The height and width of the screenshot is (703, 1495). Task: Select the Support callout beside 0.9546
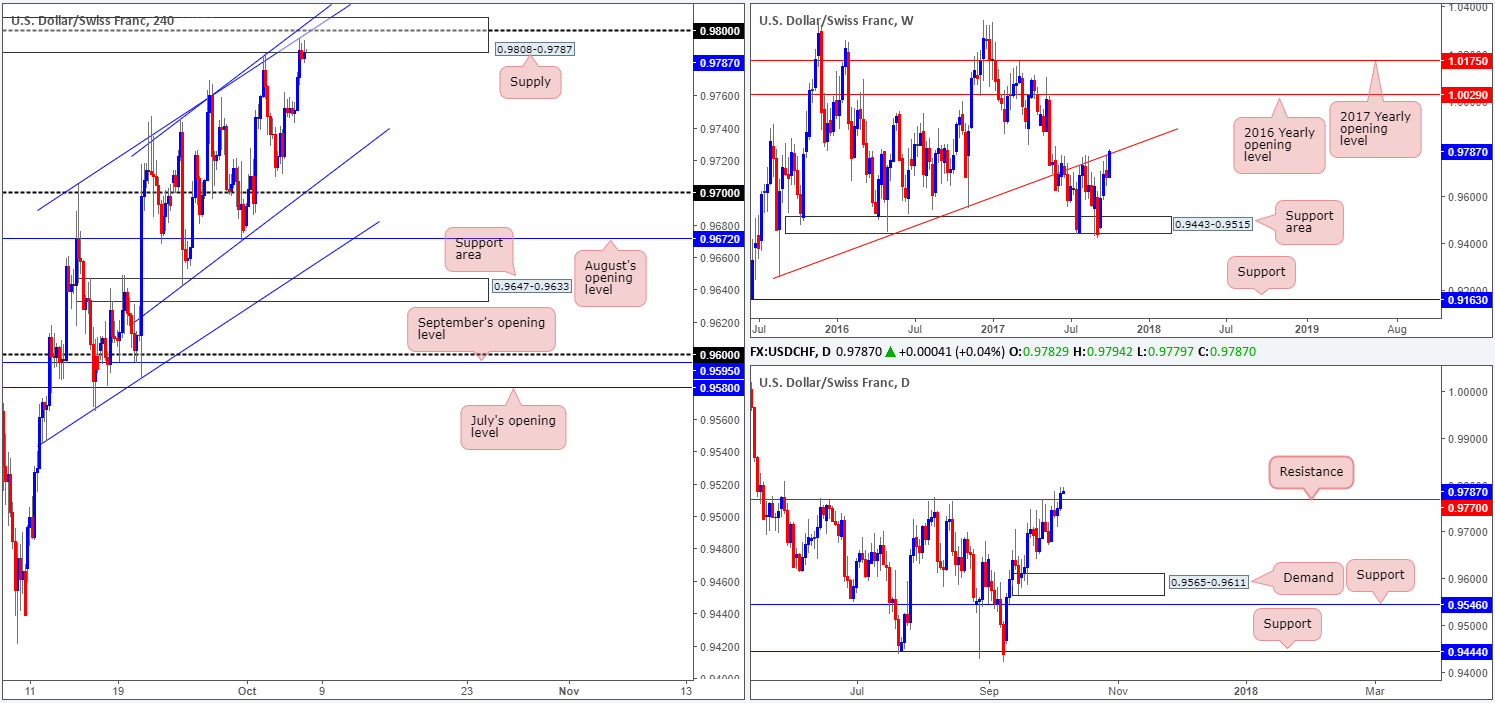(1380, 574)
